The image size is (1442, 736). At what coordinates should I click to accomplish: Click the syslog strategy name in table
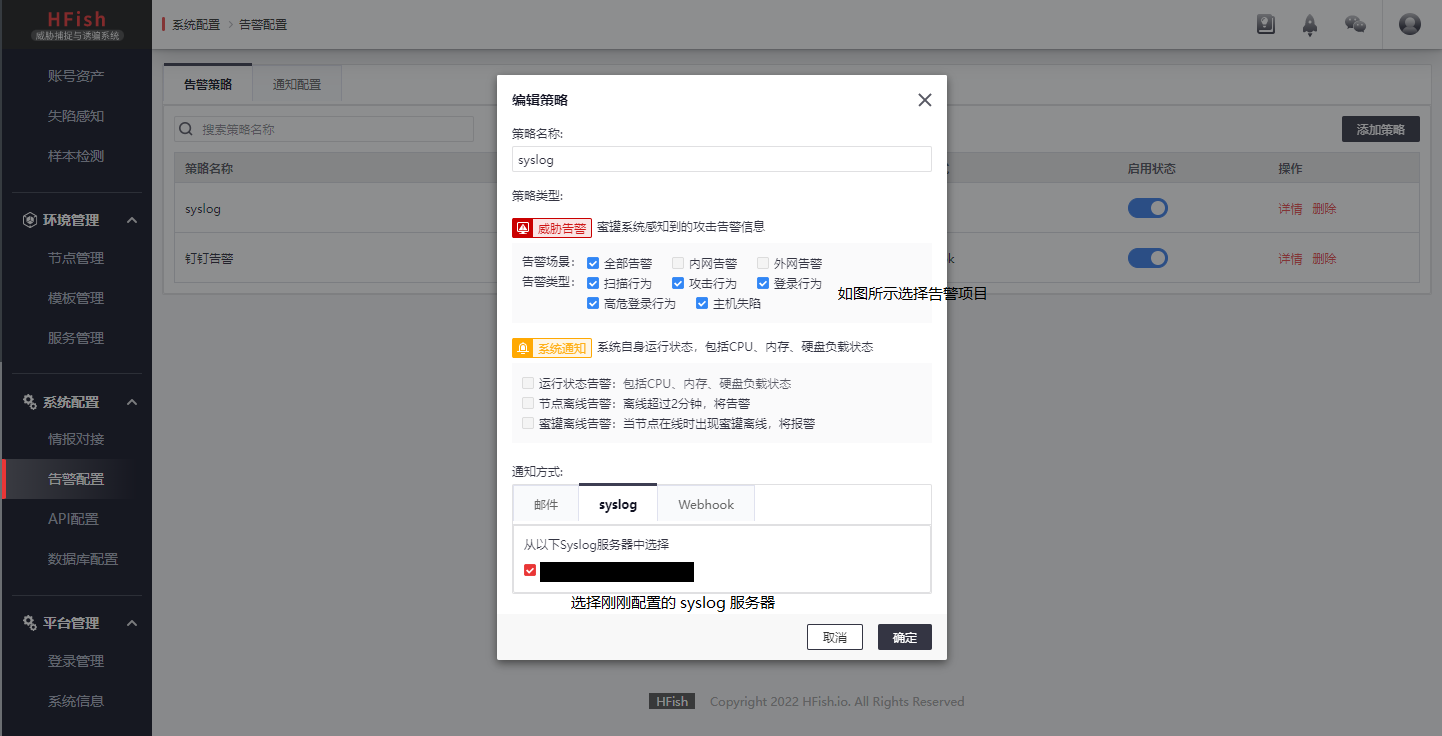click(x=203, y=209)
